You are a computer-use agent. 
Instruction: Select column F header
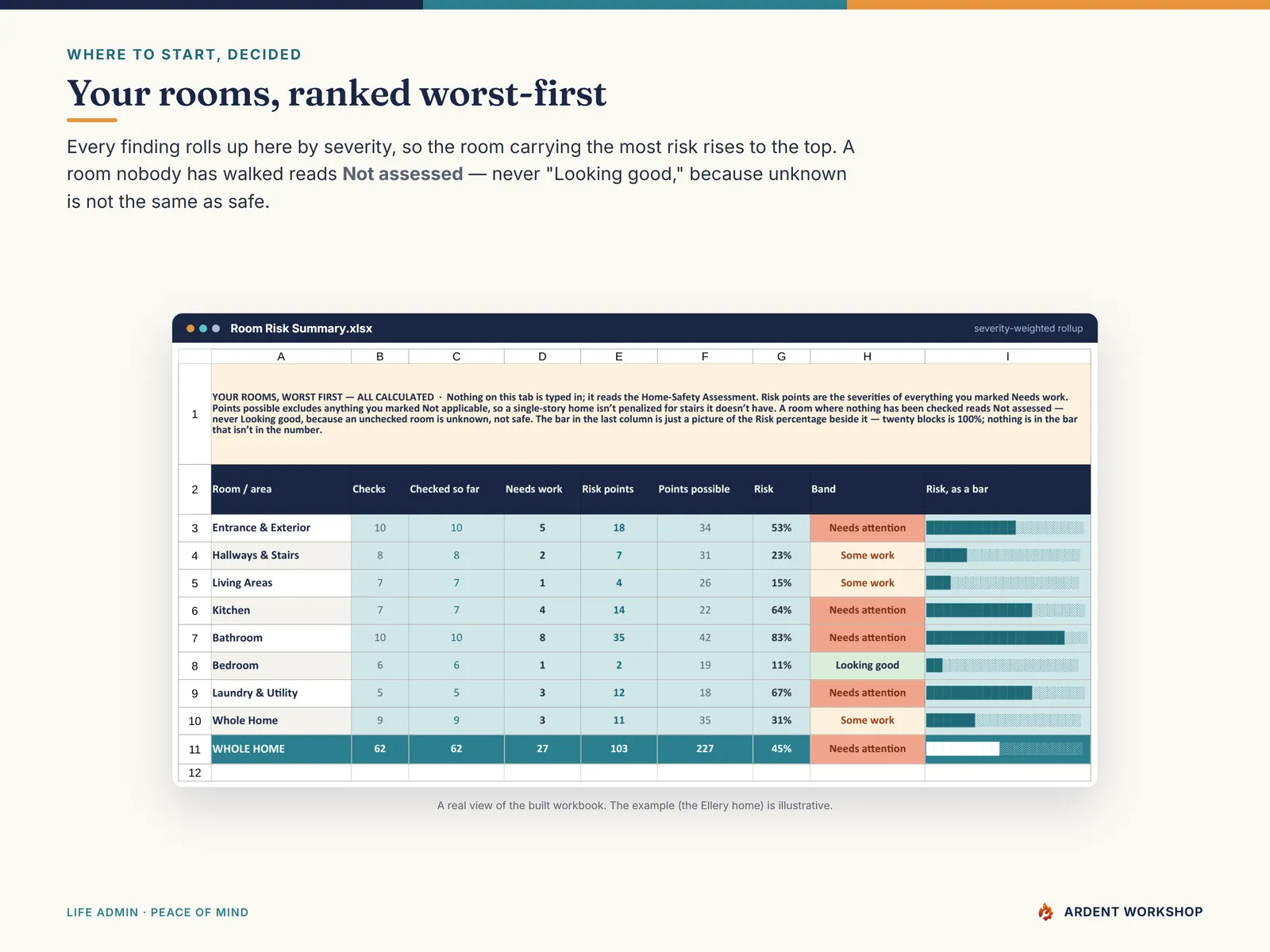[x=705, y=357]
